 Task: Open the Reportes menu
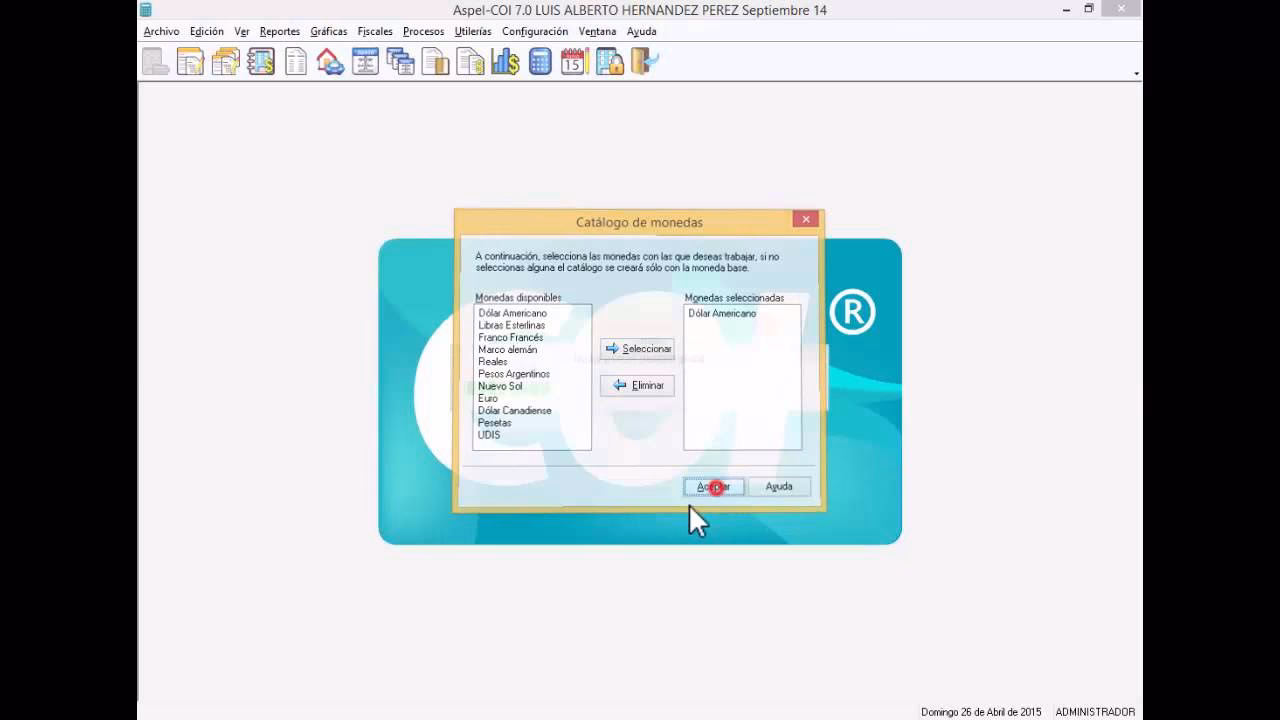[x=280, y=32]
